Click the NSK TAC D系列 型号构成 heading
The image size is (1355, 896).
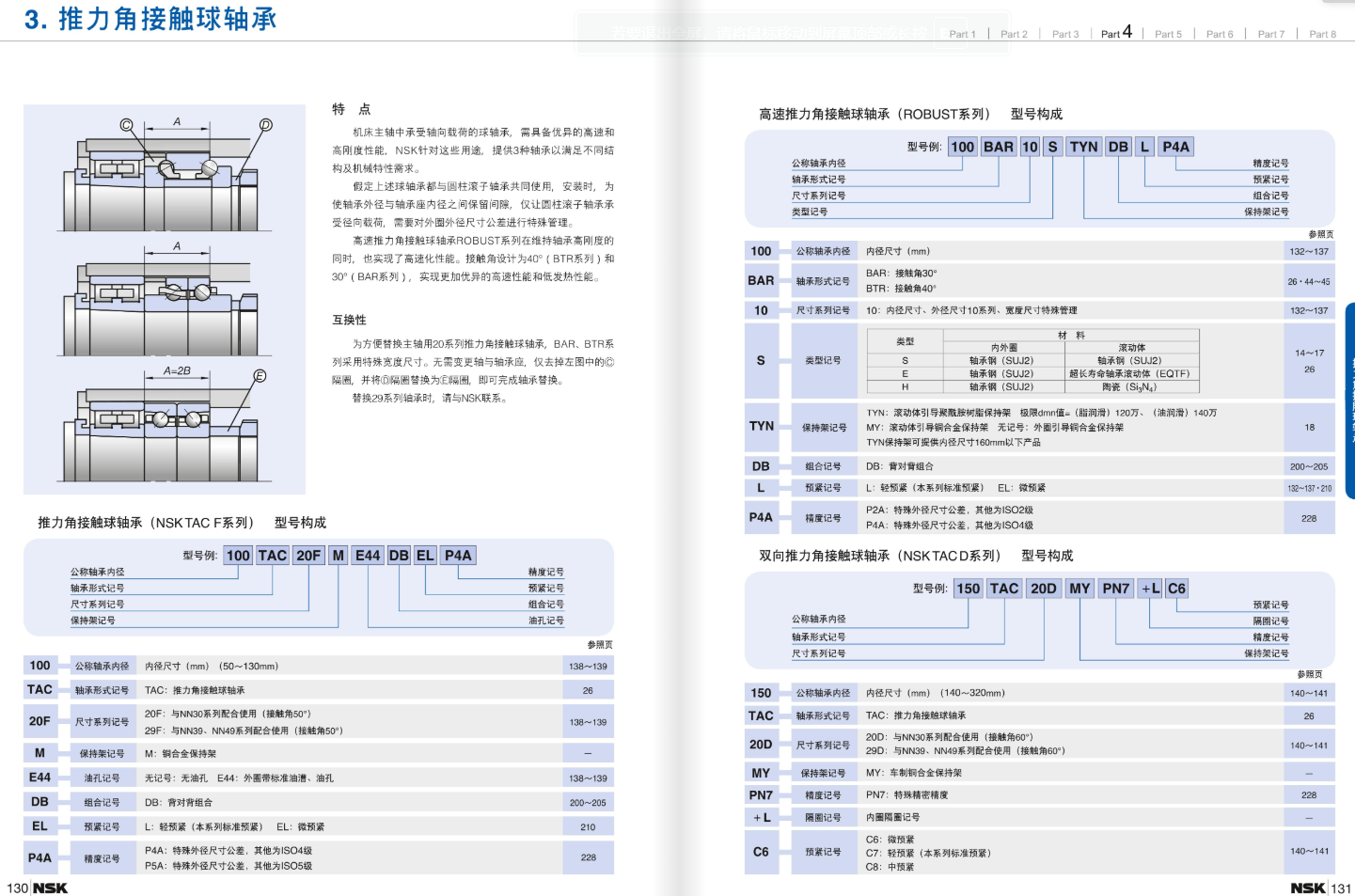pyautogui.click(x=916, y=556)
